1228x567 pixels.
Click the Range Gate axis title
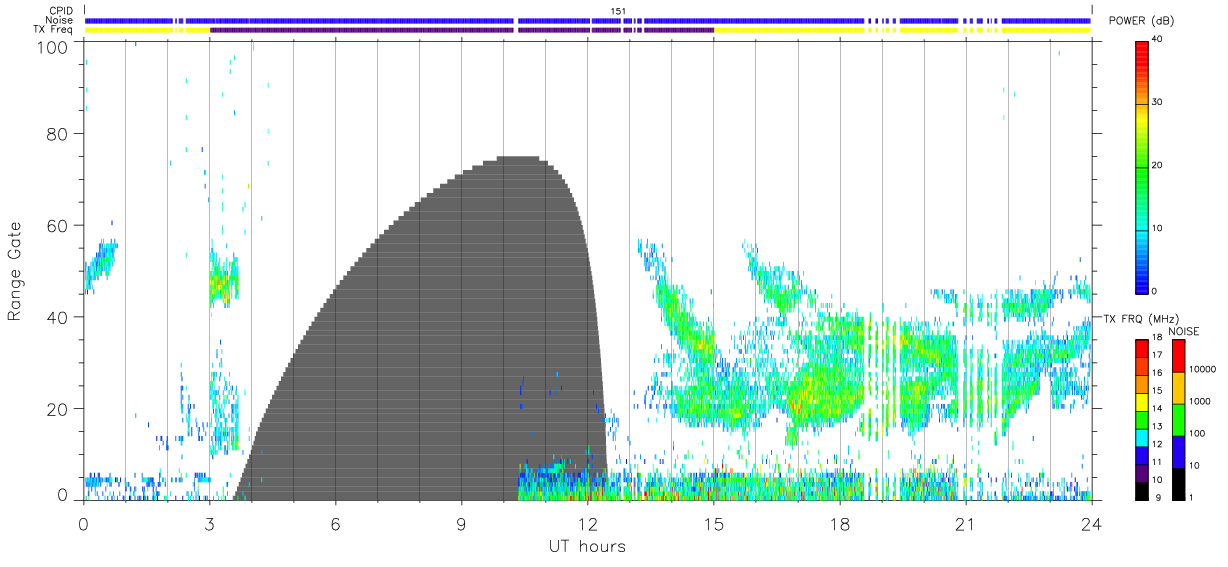pyautogui.click(x=16, y=271)
